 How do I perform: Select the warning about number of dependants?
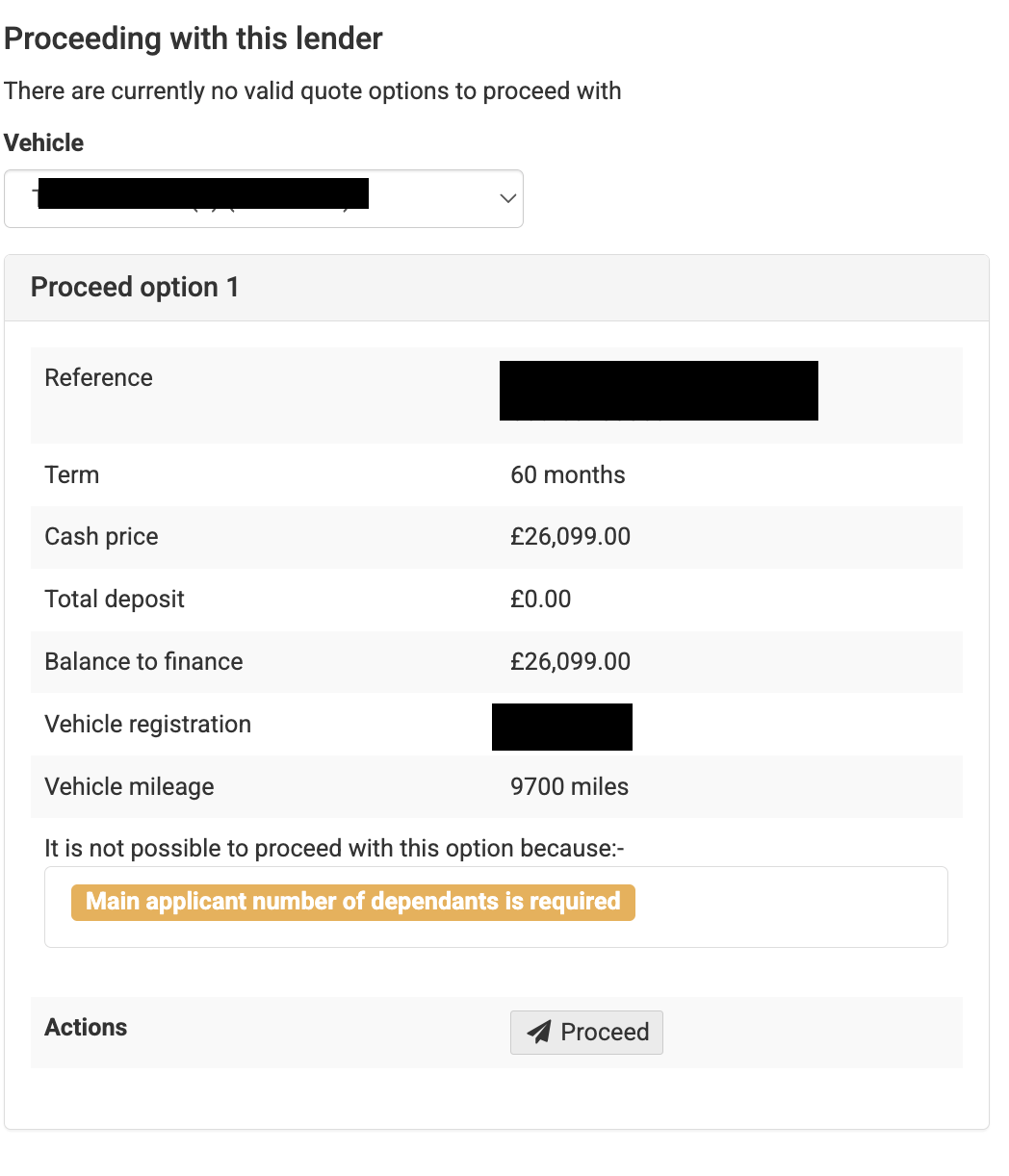[x=352, y=902]
